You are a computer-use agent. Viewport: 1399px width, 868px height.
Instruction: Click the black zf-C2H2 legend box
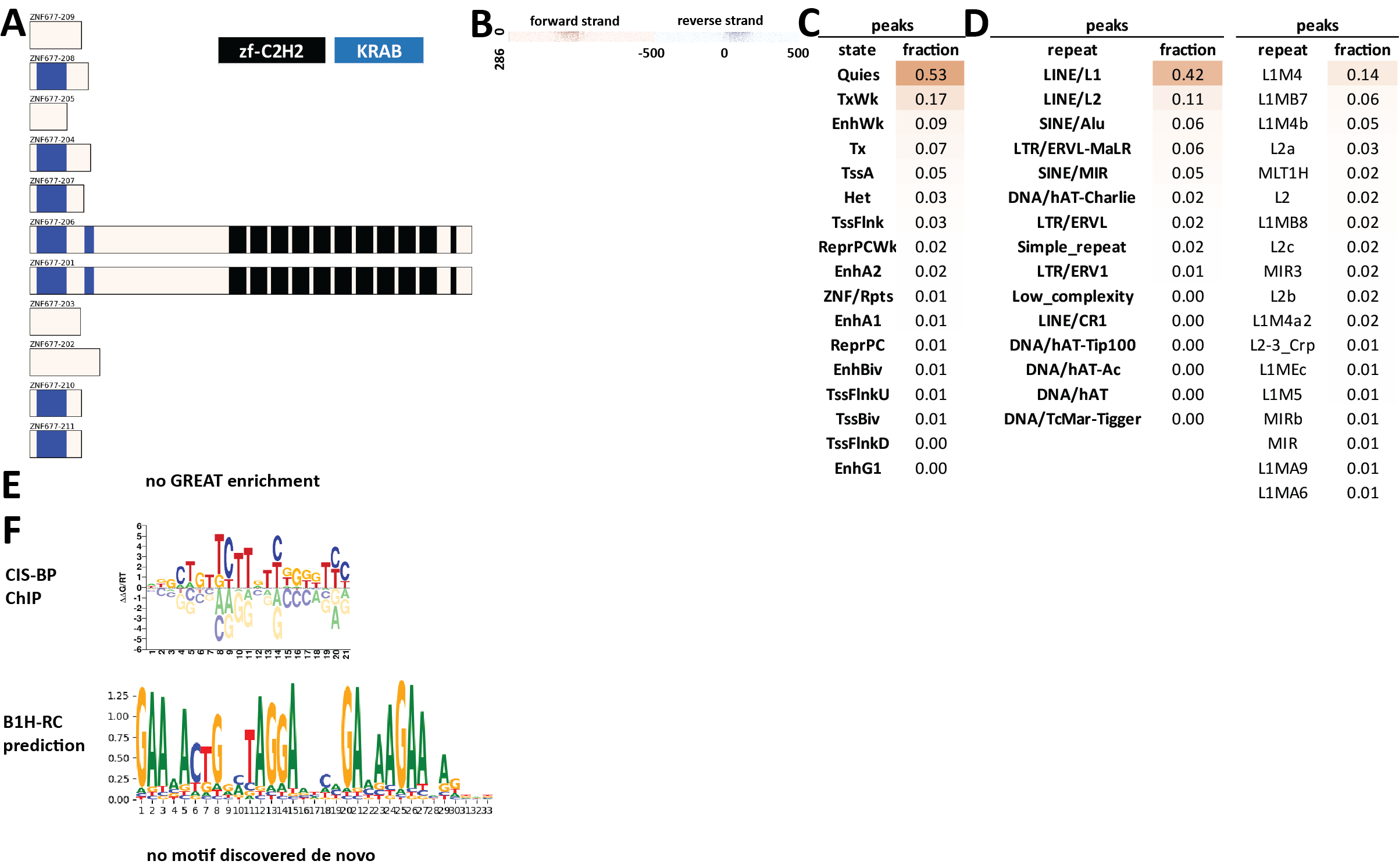point(271,51)
